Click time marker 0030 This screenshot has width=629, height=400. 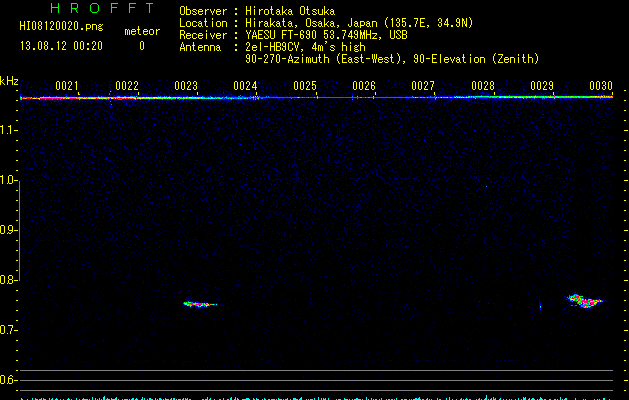[601, 86]
